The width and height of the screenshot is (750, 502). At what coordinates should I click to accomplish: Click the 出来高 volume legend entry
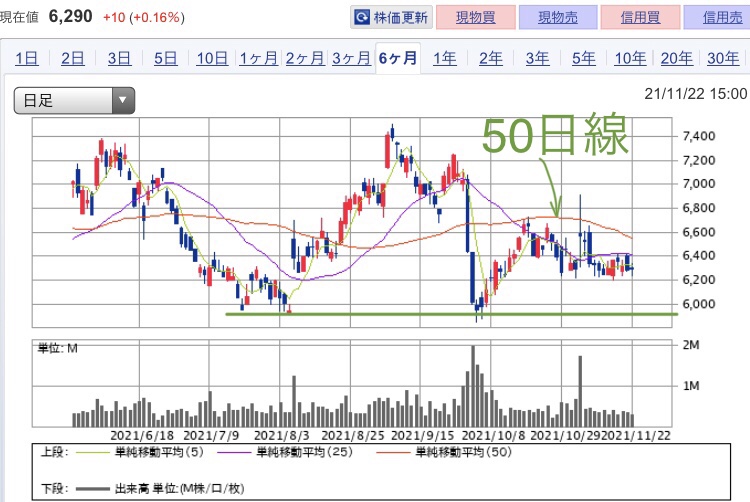pyautogui.click(x=160, y=489)
